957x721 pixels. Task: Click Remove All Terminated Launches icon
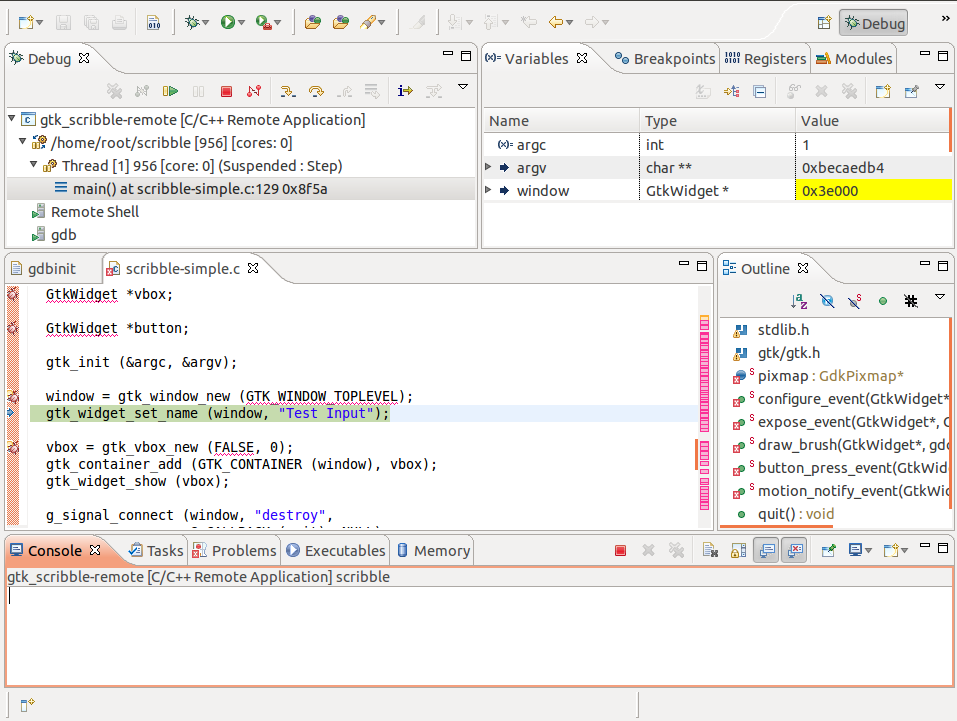coord(114,92)
